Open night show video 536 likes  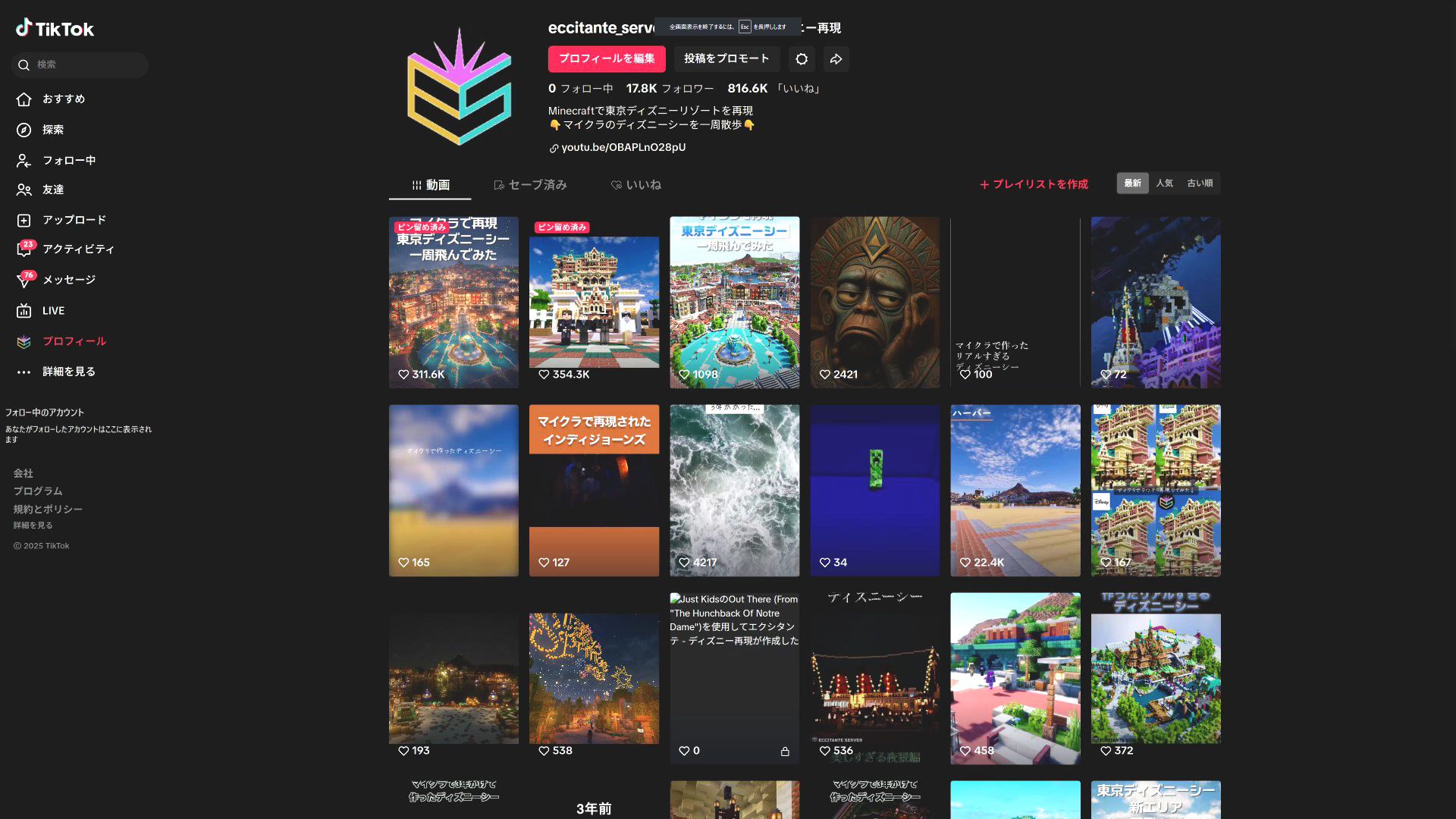874,679
